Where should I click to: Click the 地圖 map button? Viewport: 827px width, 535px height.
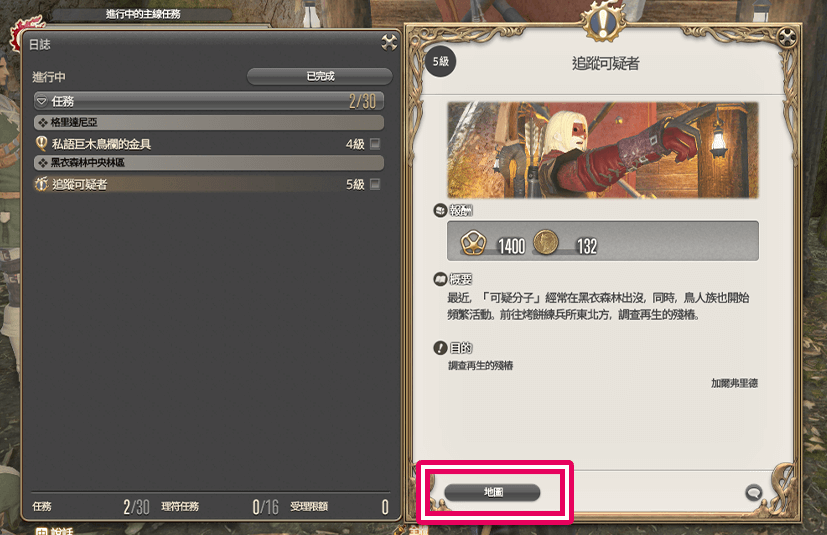coord(492,492)
